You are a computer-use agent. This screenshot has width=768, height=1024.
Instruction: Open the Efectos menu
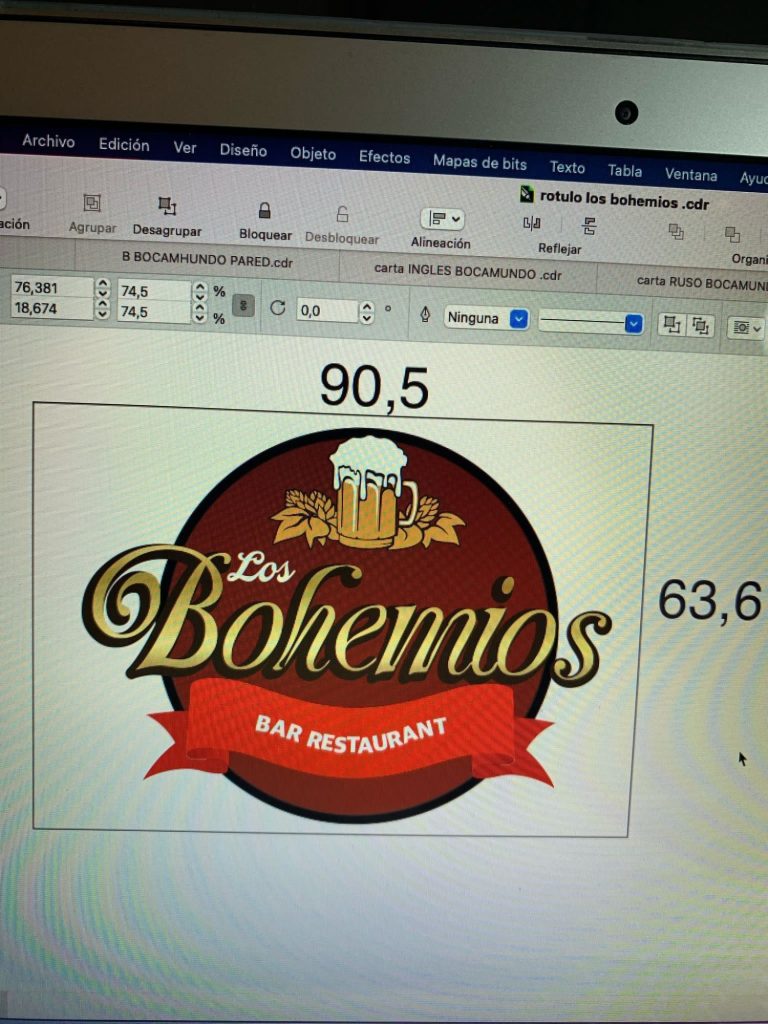pyautogui.click(x=384, y=157)
